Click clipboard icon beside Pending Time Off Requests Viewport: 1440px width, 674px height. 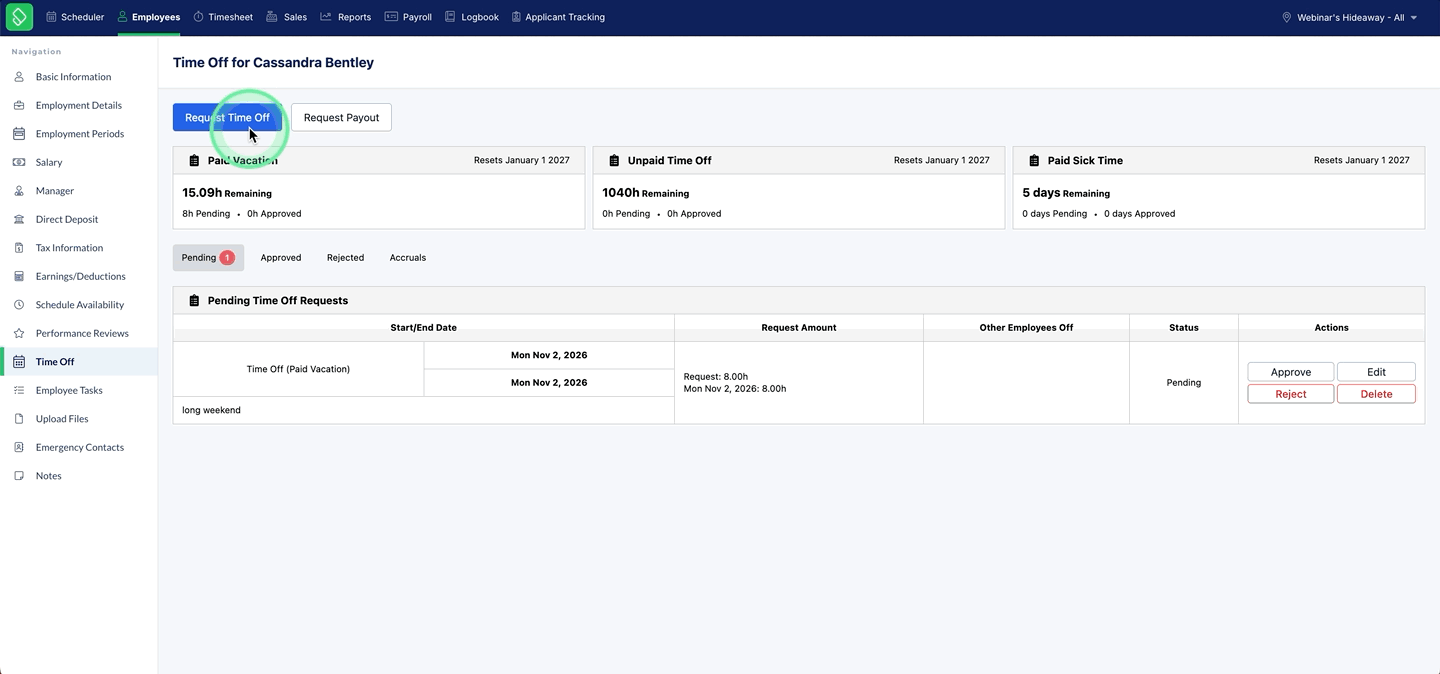pyautogui.click(x=194, y=300)
